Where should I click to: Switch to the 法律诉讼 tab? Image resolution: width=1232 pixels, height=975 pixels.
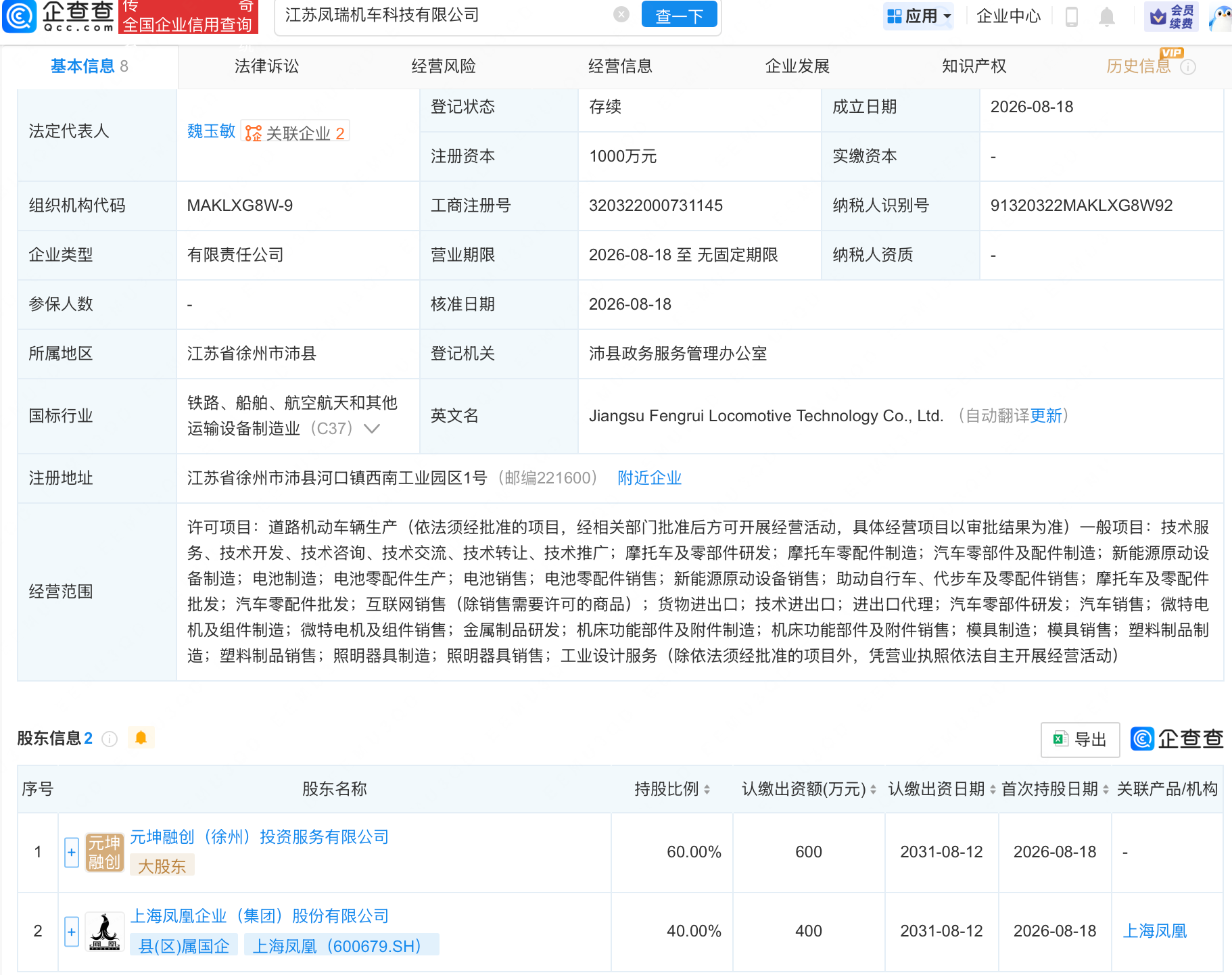pyautogui.click(x=266, y=66)
